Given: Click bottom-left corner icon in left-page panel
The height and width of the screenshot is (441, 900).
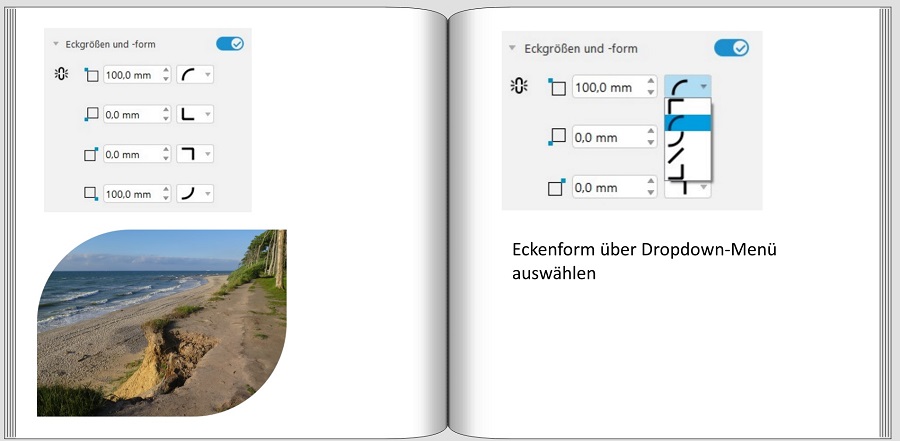Looking at the screenshot, I should (x=91, y=114).
